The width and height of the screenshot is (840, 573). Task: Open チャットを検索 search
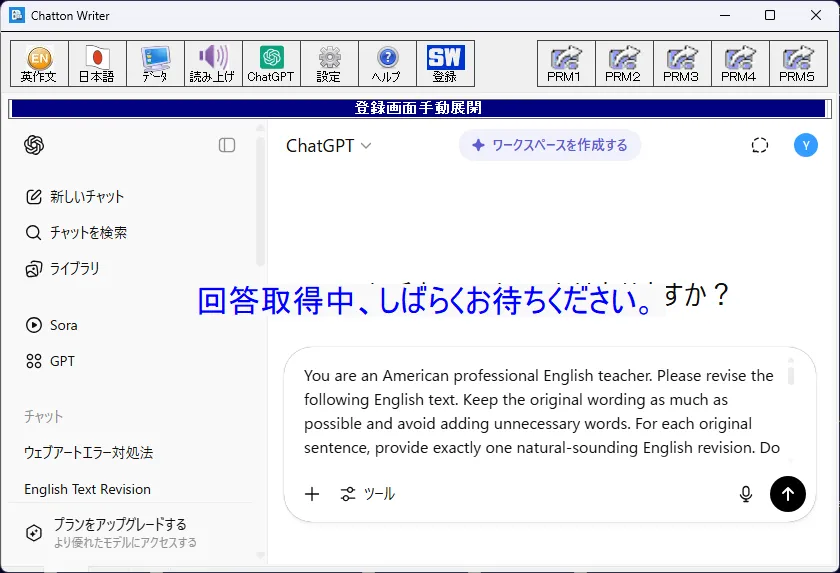pos(76,232)
